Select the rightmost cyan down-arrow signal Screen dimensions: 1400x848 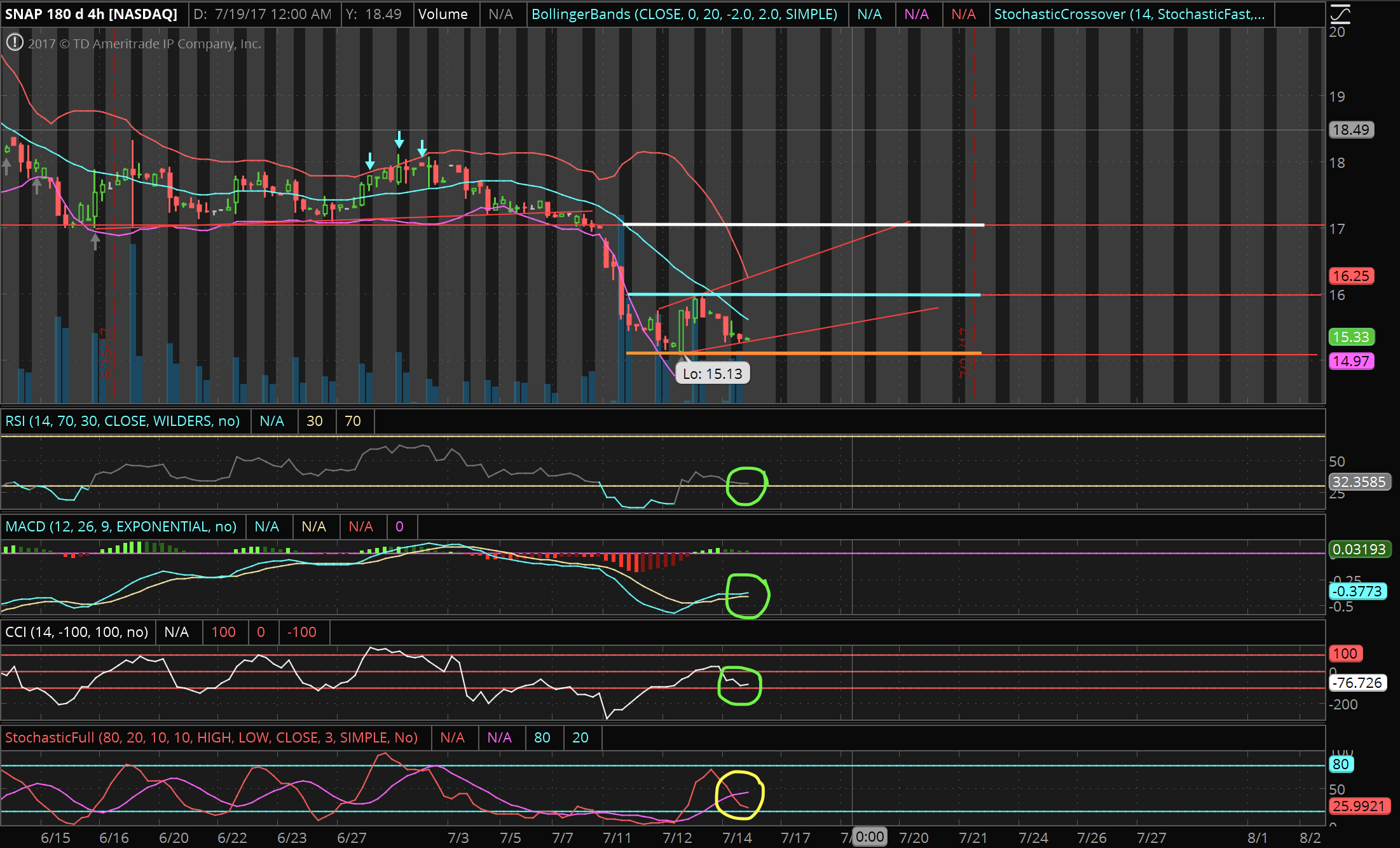click(x=422, y=148)
